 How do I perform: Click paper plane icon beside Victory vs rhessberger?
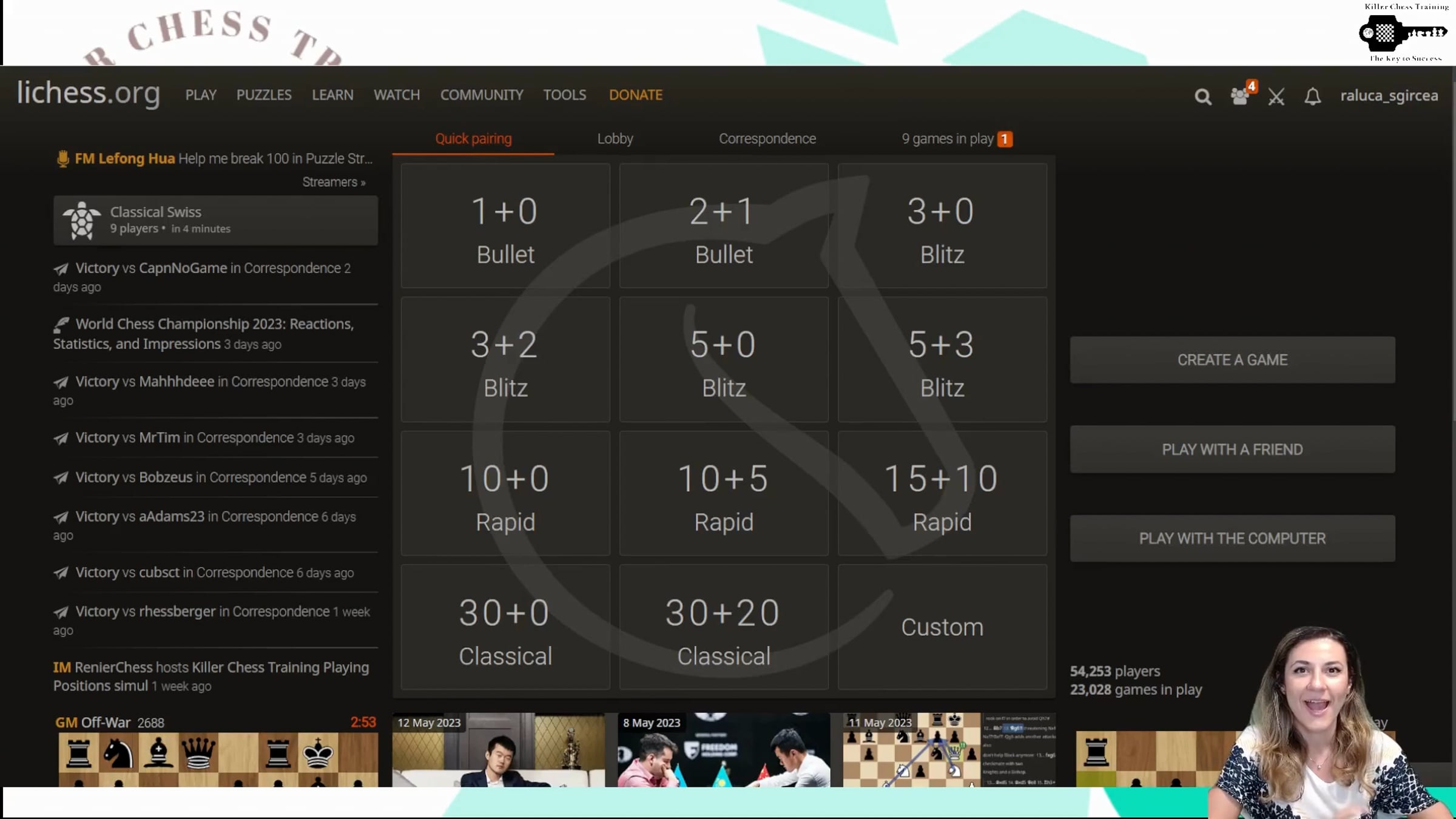(x=61, y=612)
